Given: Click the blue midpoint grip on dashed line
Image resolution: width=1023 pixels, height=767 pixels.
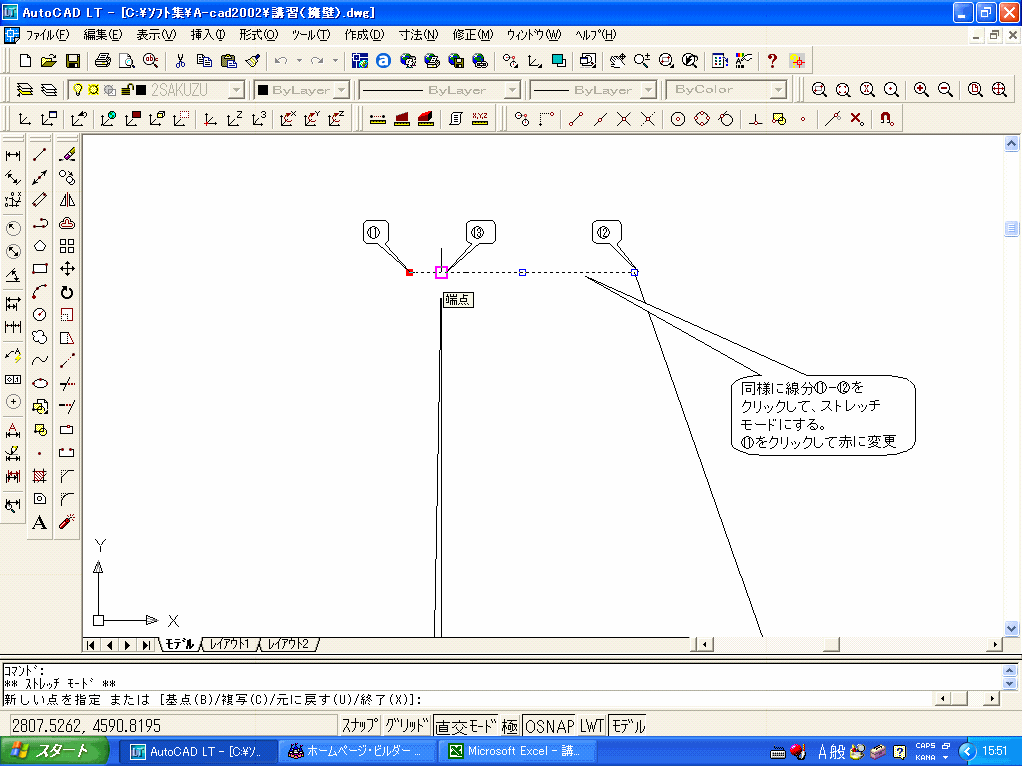Looking at the screenshot, I should [522, 272].
